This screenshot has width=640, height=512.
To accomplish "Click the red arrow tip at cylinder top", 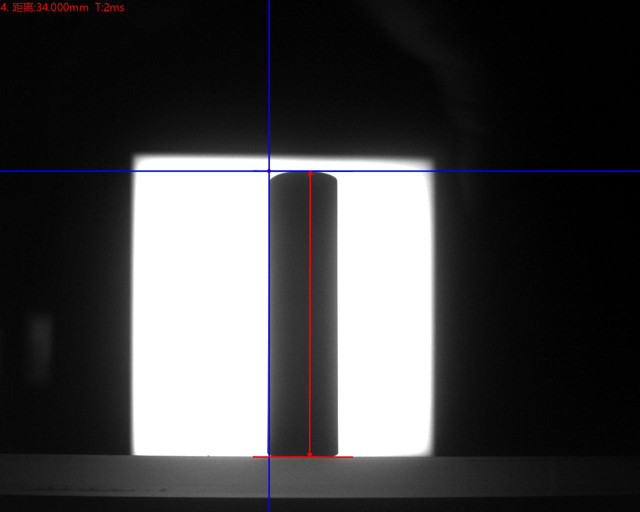I will [x=310, y=175].
